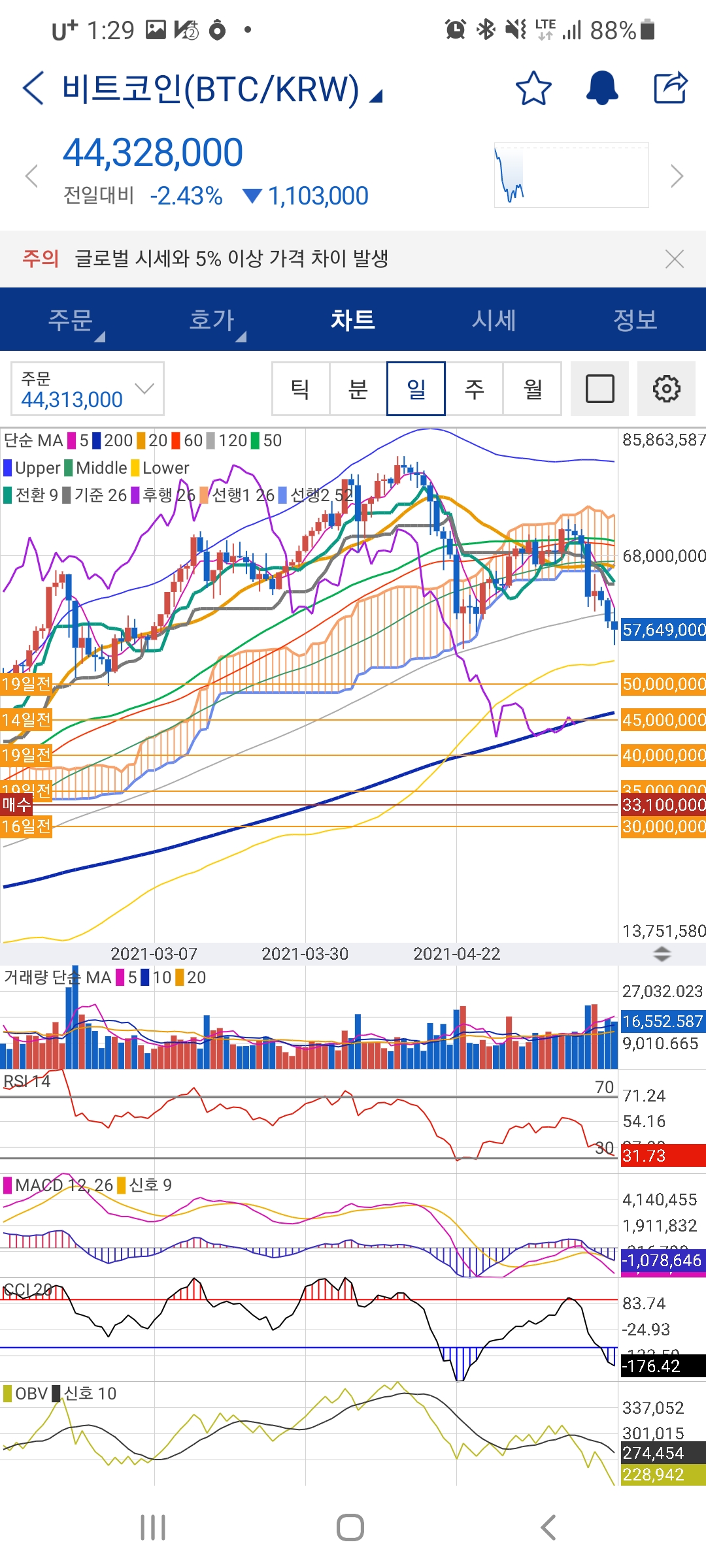
Task: Open Android recent apps button
Action: pyautogui.click(x=153, y=1527)
